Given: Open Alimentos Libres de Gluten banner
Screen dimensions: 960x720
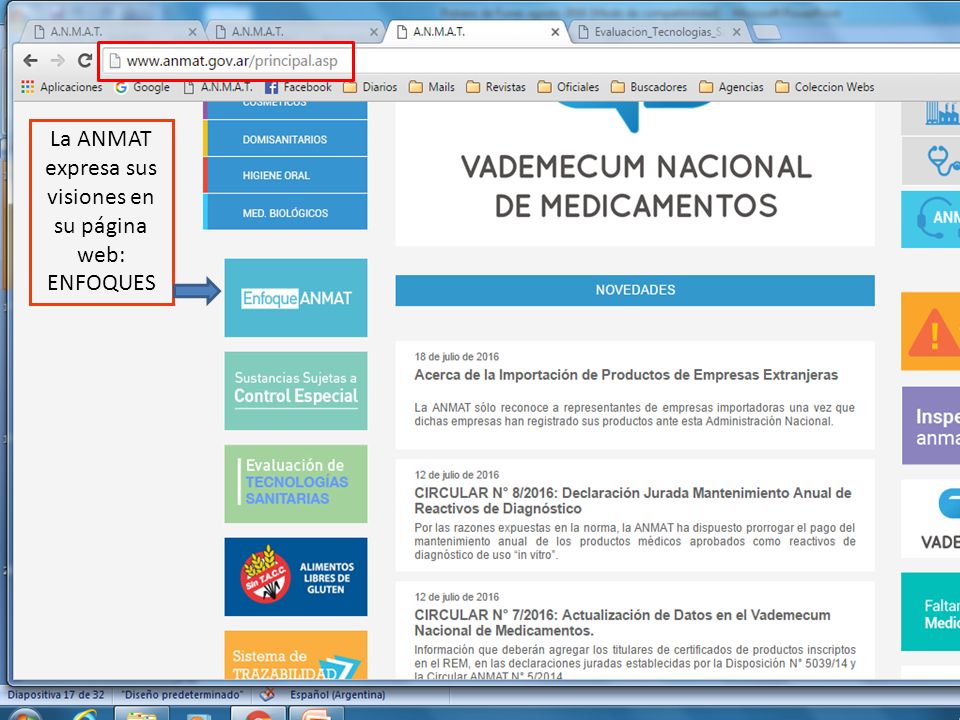Looking at the screenshot, I should [296, 577].
